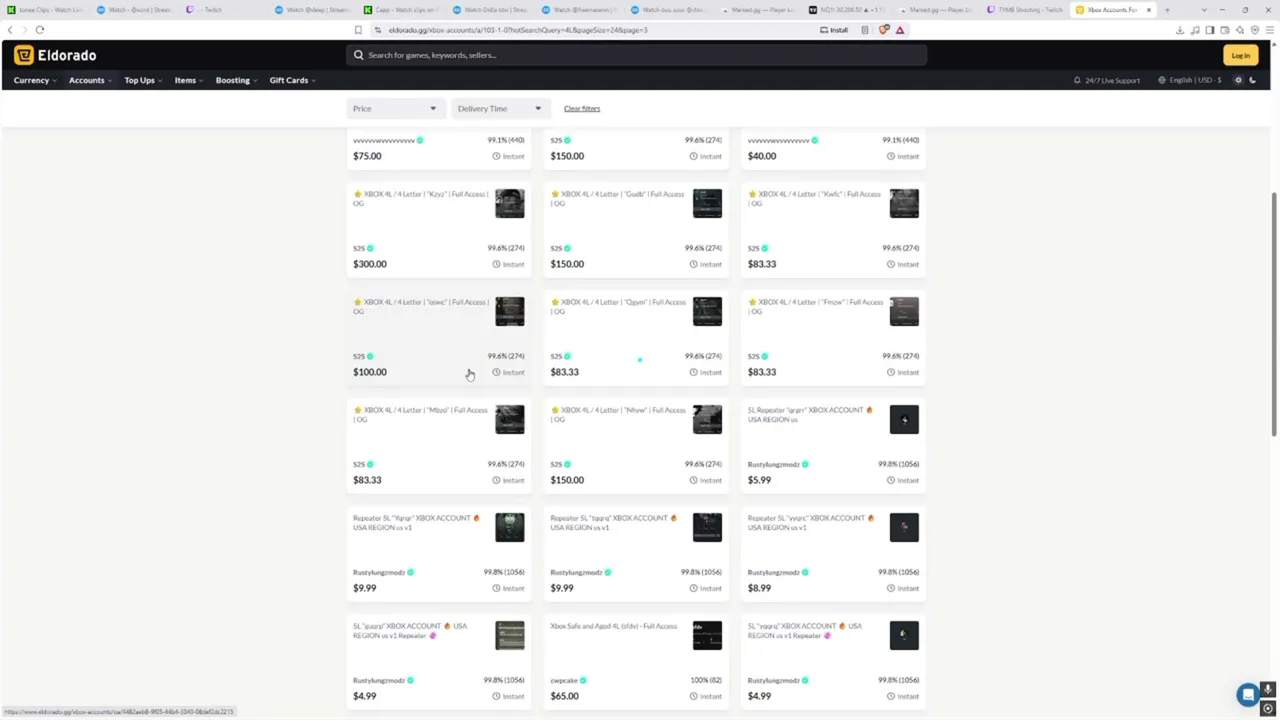1280x720 pixels.
Task: Click the $8.99 price text
Action: tap(759, 588)
